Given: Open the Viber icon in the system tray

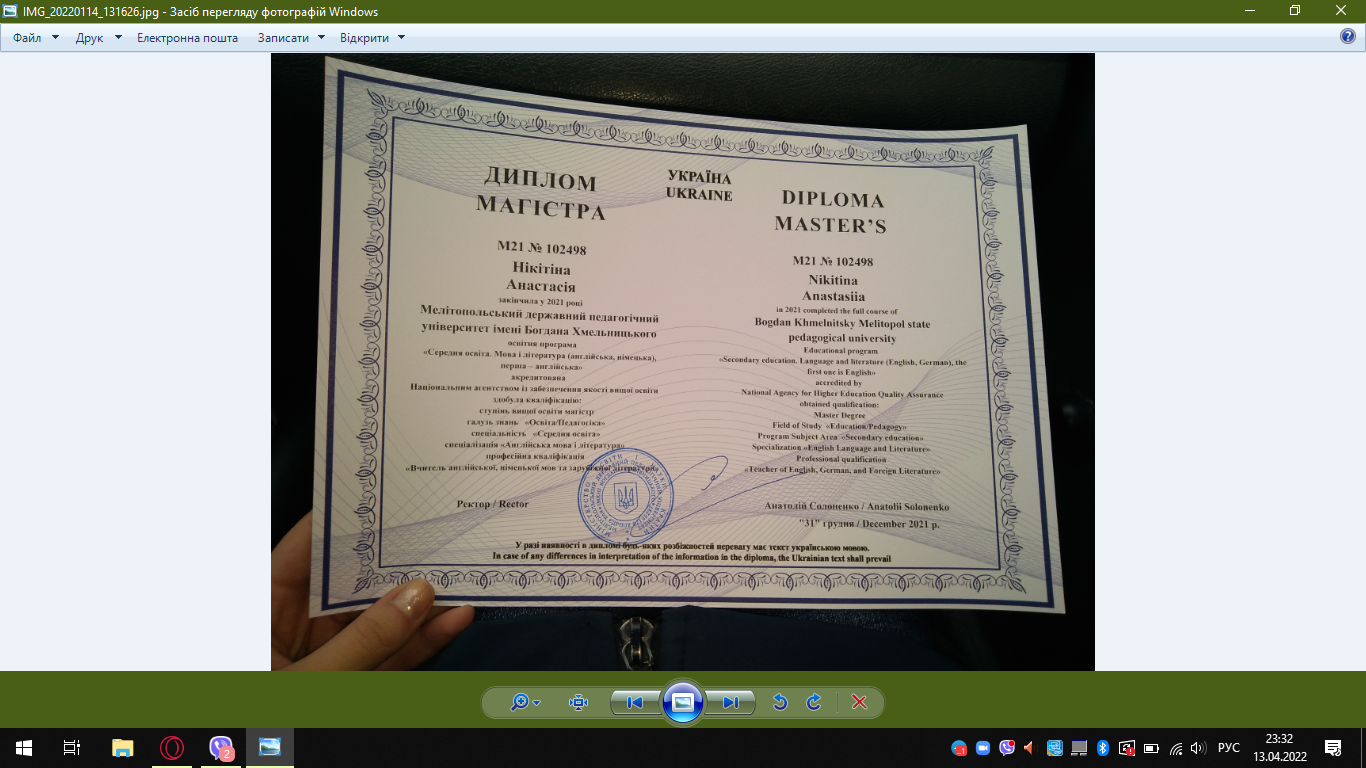Looking at the screenshot, I should click(1007, 748).
